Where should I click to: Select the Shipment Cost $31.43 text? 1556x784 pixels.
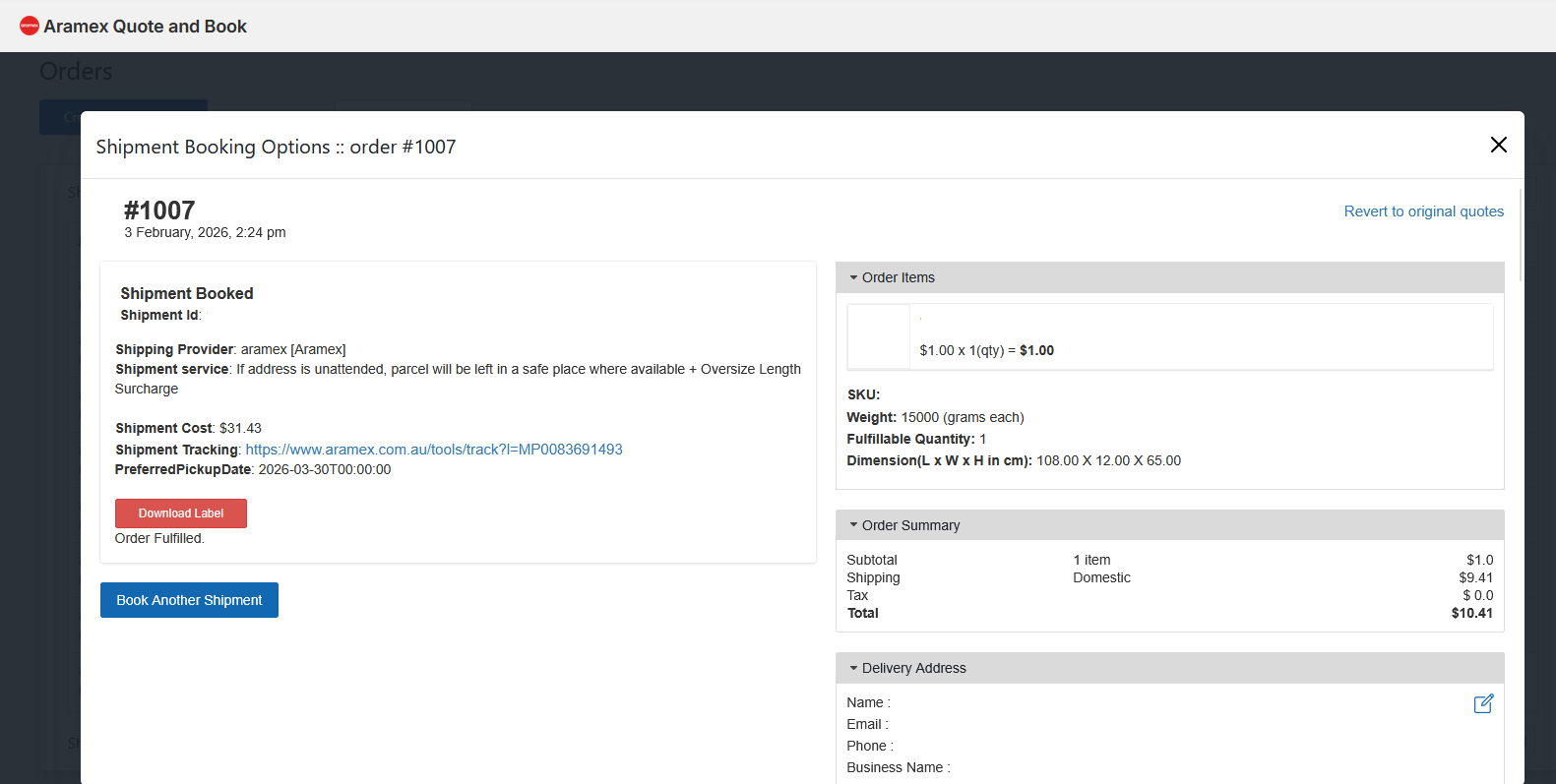pos(188,428)
